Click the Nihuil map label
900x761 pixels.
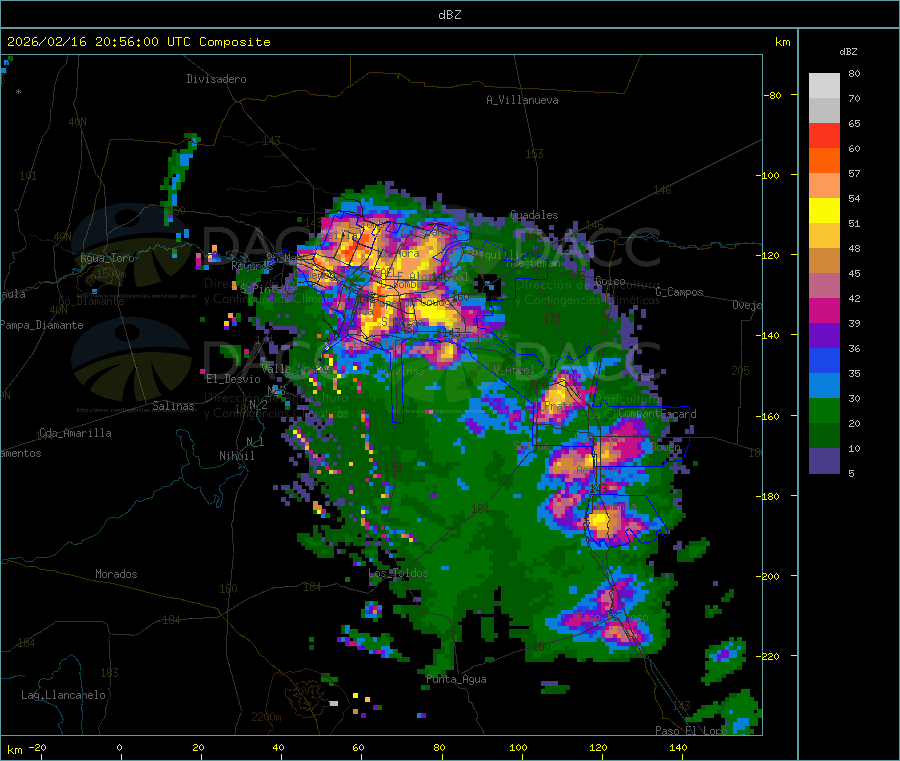pos(237,456)
